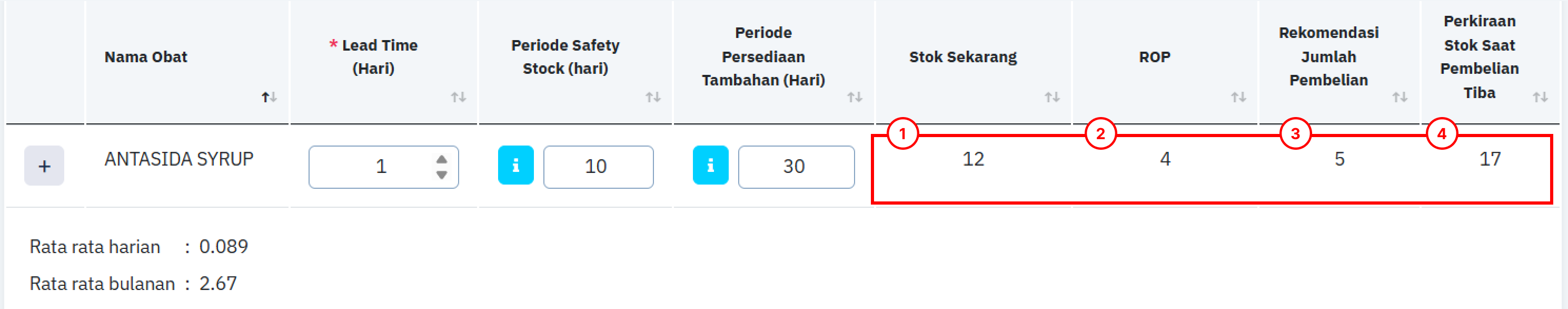Sort table by Nama Obat column

[x=269, y=97]
